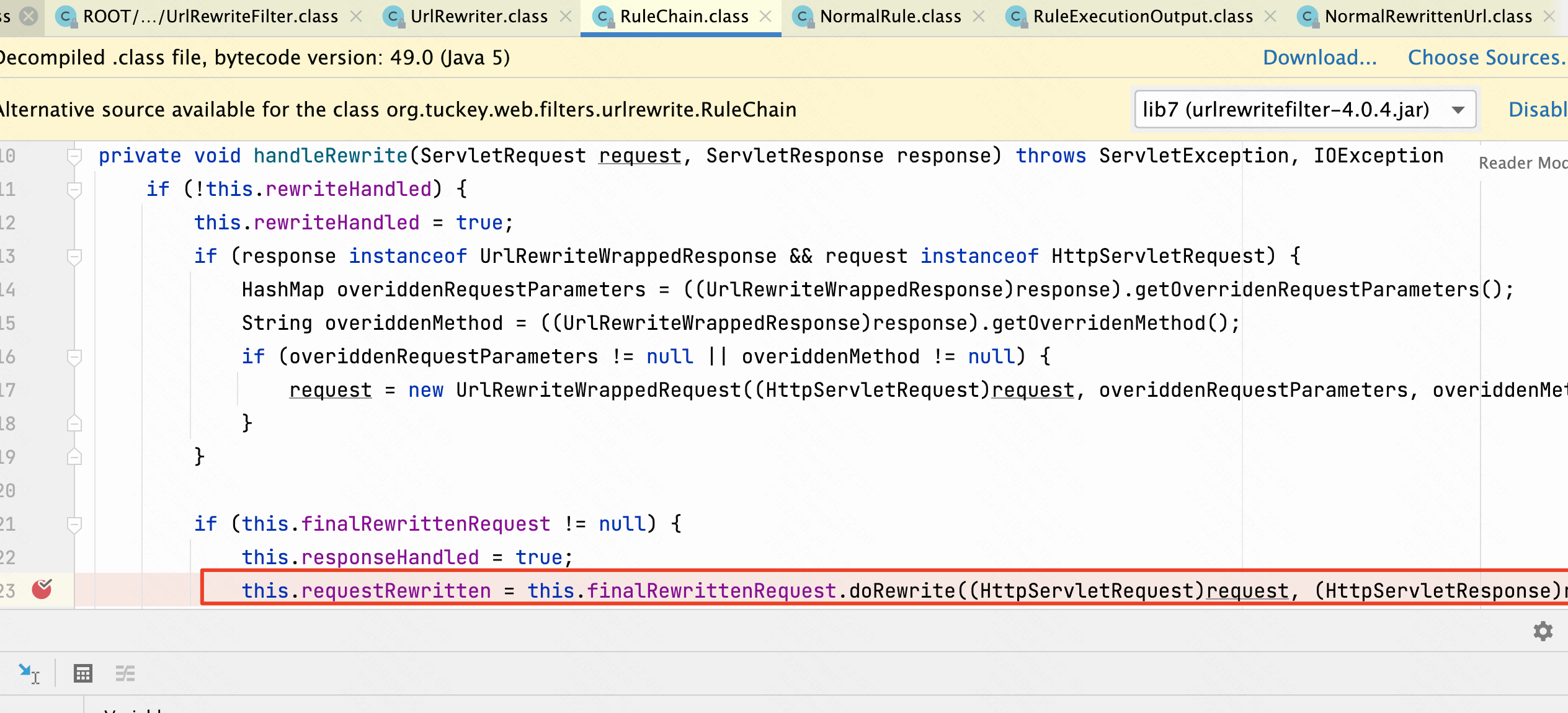This screenshot has height=713, width=1568.
Task: Click the class icon on NormalRule.class tab
Action: 803,17
